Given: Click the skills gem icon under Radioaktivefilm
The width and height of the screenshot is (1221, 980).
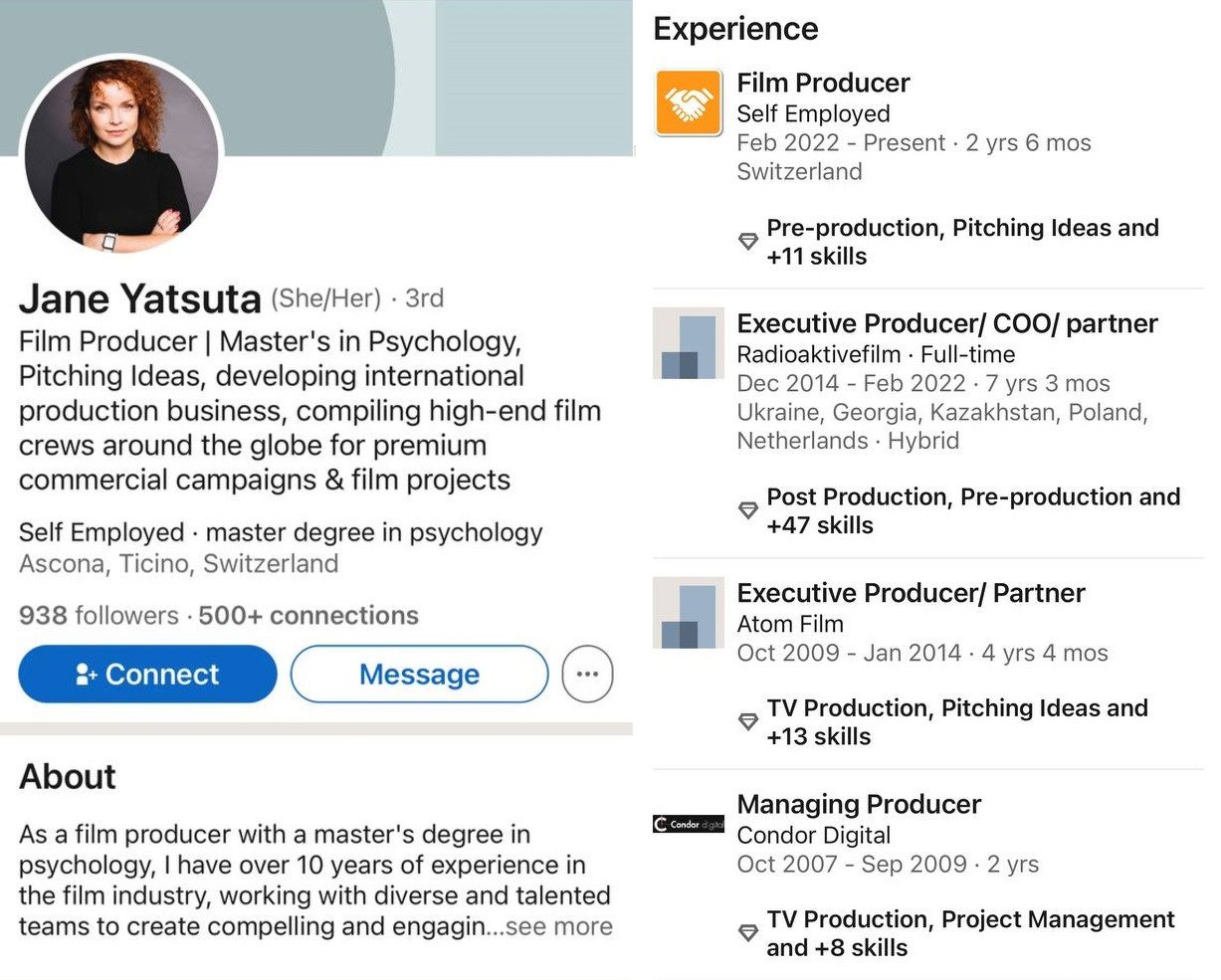Looking at the screenshot, I should [x=748, y=510].
